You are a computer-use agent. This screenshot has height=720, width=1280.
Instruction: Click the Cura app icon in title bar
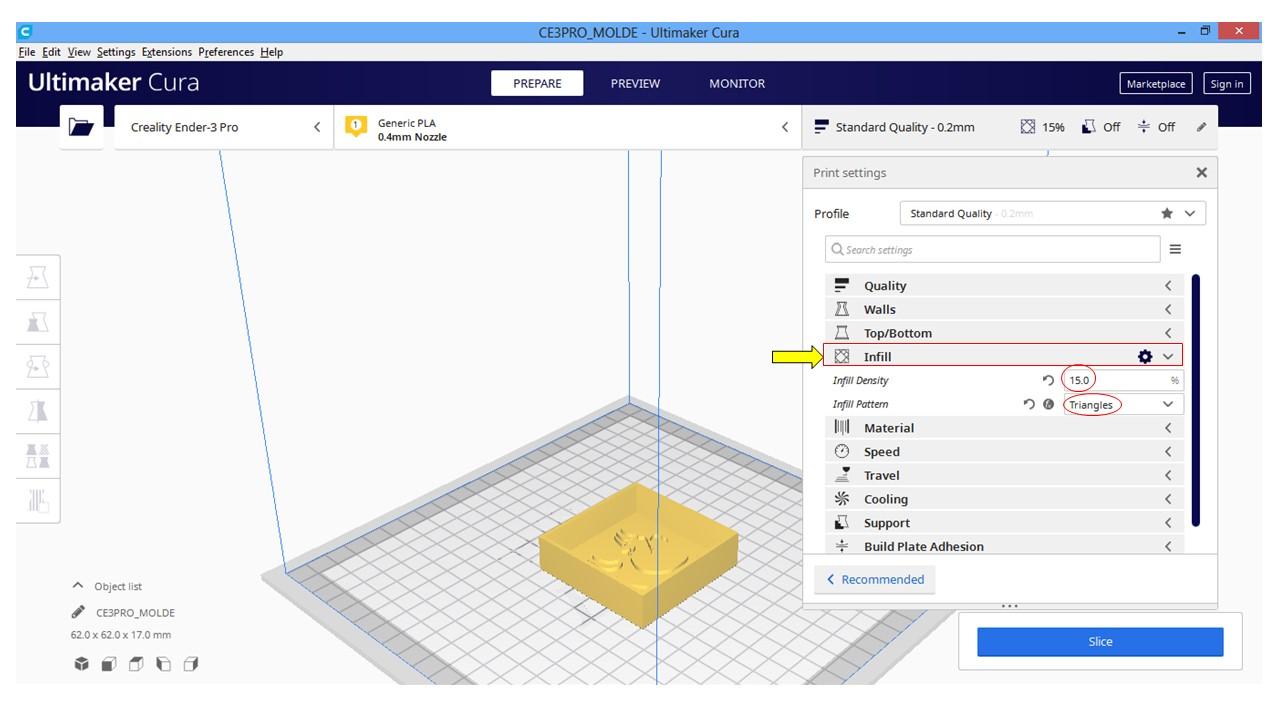26,32
